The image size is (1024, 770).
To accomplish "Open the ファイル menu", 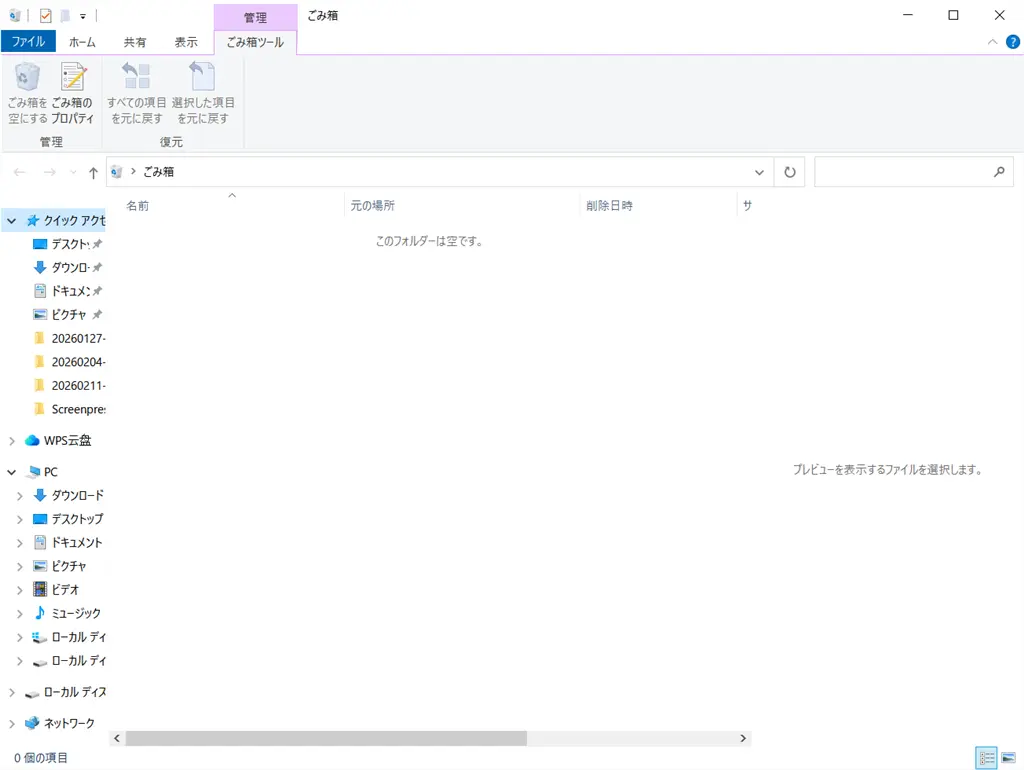I will pyautogui.click(x=28, y=41).
